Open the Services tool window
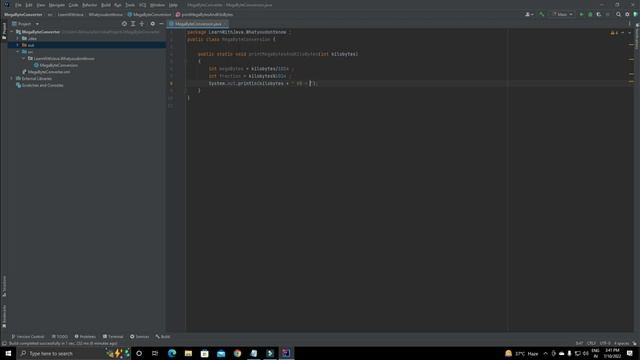Viewport: 640px width, 360px height. (140, 337)
